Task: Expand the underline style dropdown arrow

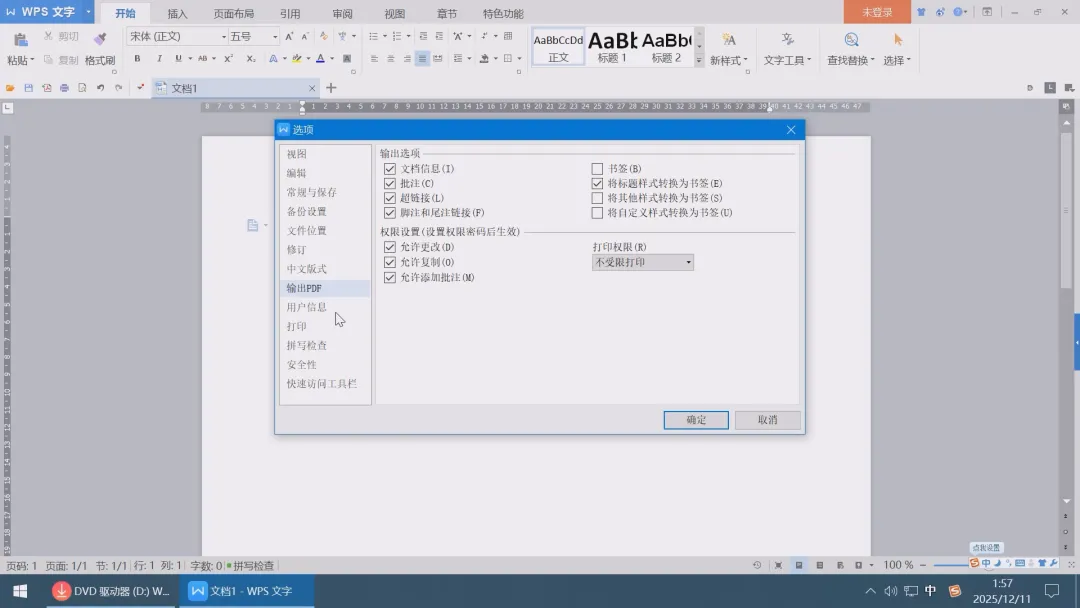Action: pyautogui.click(x=190, y=59)
